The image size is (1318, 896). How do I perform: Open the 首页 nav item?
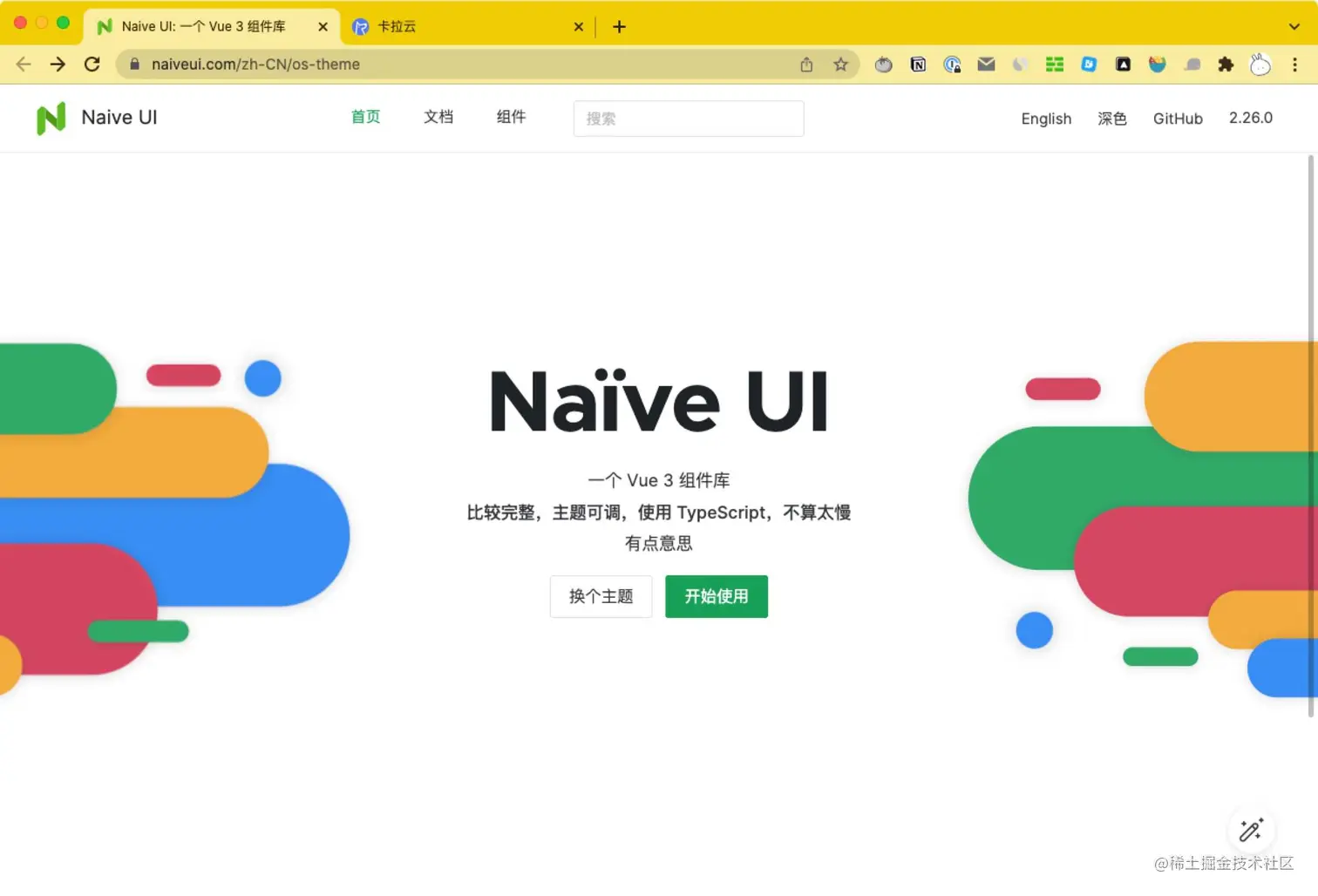coord(365,117)
